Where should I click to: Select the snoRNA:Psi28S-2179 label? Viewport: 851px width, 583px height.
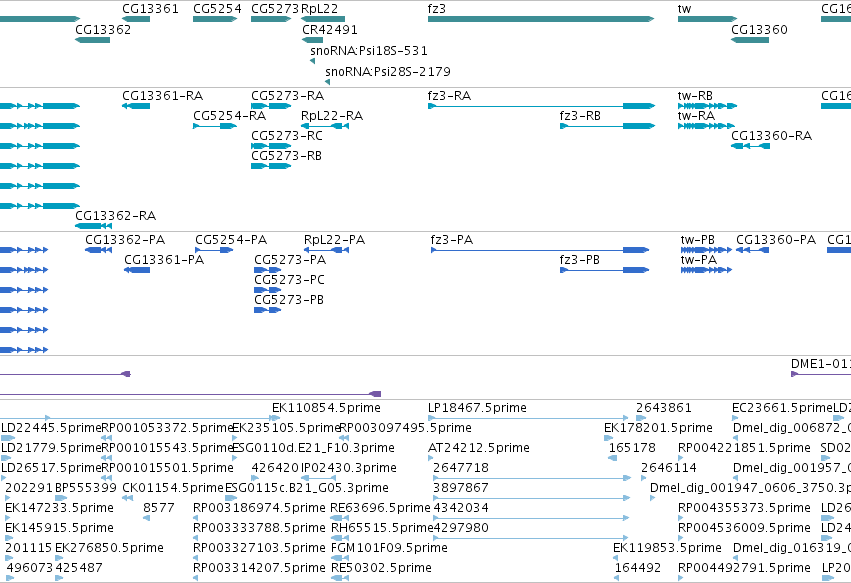pos(388,71)
